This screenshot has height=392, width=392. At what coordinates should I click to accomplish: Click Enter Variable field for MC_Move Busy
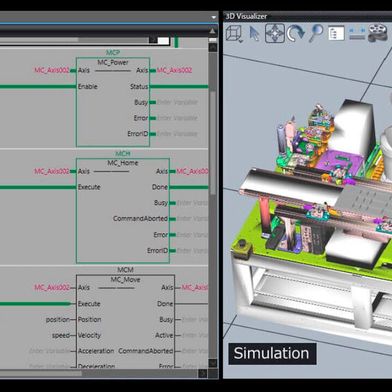[x=195, y=319]
